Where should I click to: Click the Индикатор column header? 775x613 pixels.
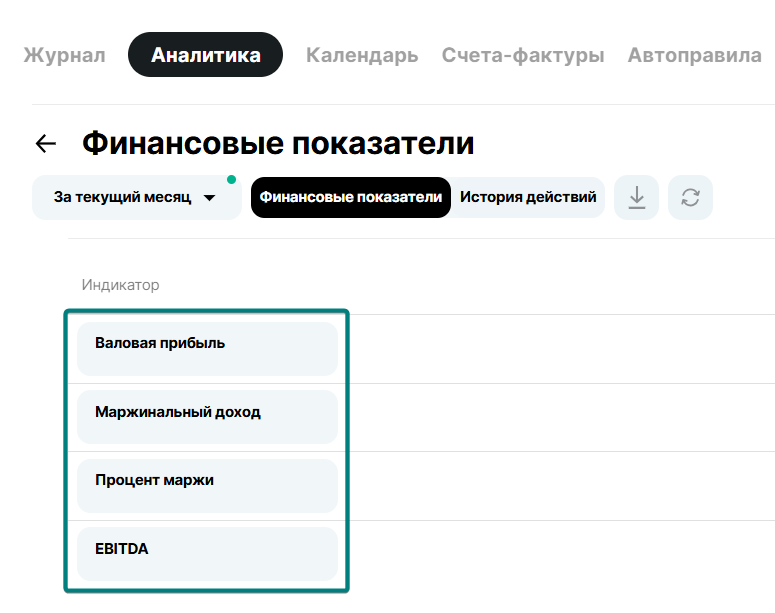(120, 285)
